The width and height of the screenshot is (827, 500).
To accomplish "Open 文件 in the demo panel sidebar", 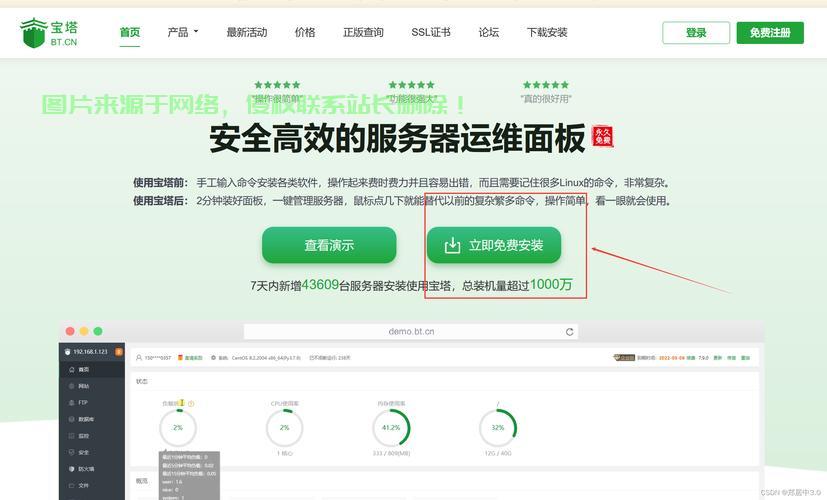I will coord(92,485).
